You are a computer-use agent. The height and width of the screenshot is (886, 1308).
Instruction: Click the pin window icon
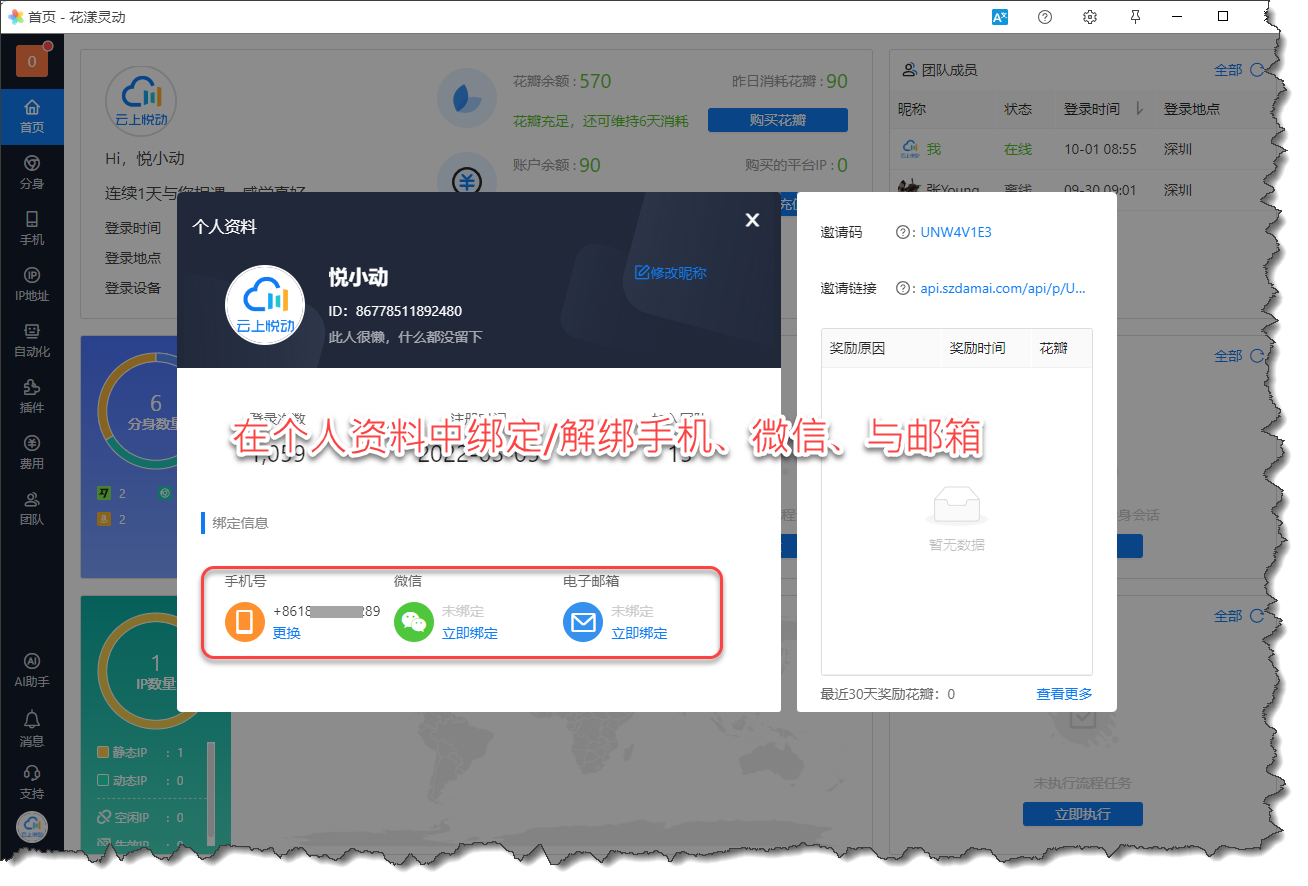tap(1134, 17)
